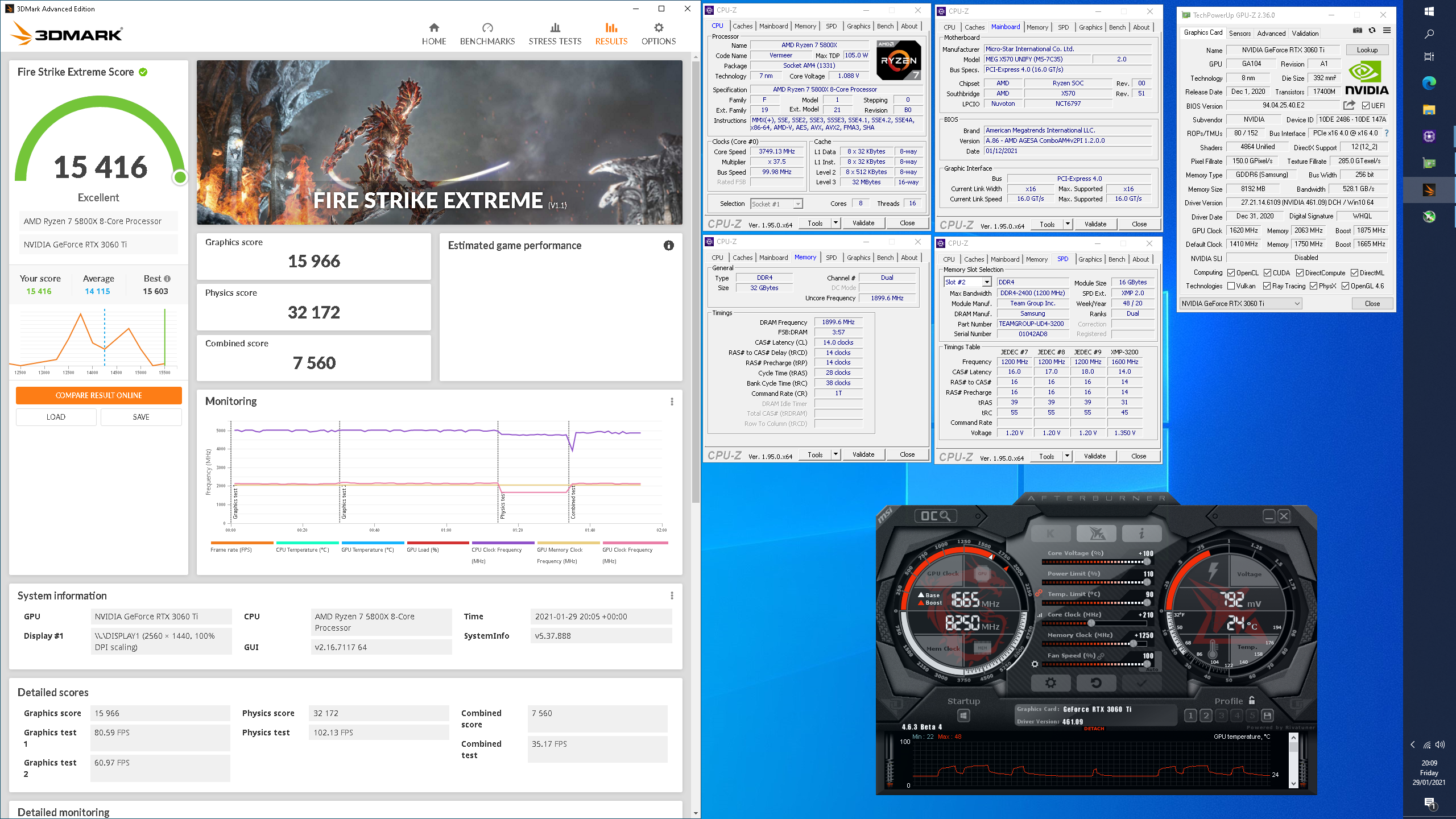
Task: Open the Slot #2 memory slot dropdown
Action: (x=967, y=282)
